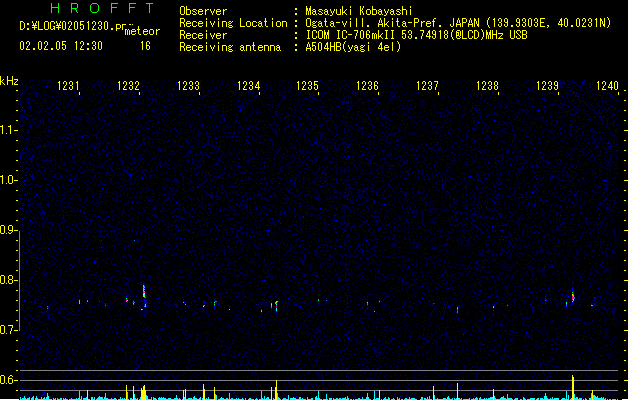Click time axis marker 1237
The height and width of the screenshot is (400, 629).
coord(427,86)
